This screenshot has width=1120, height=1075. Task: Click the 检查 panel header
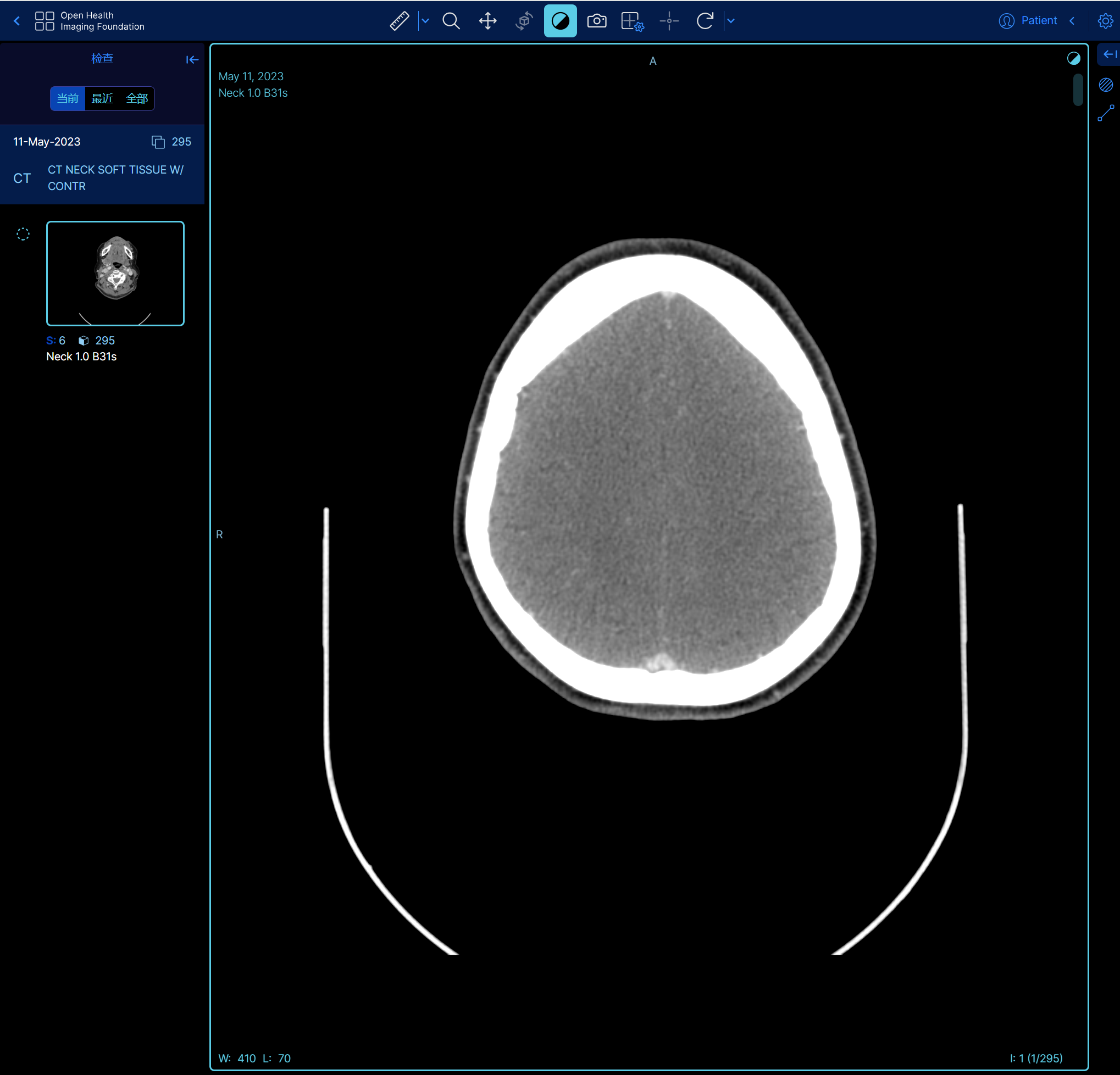pyautogui.click(x=102, y=58)
